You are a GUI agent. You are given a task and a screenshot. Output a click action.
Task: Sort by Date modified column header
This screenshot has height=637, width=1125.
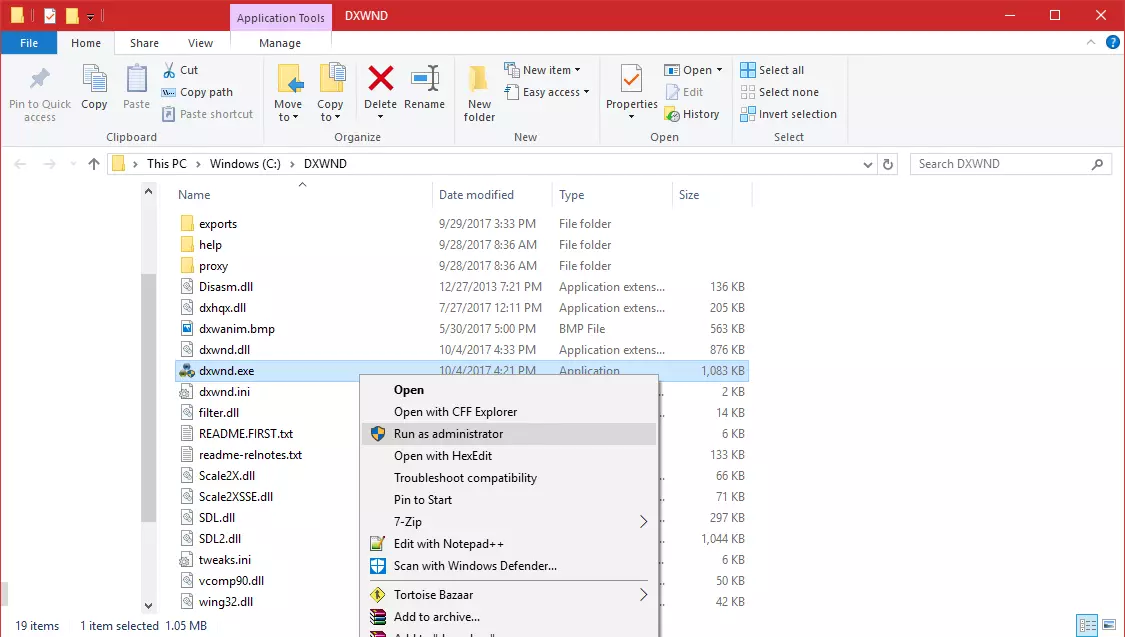tap(476, 194)
